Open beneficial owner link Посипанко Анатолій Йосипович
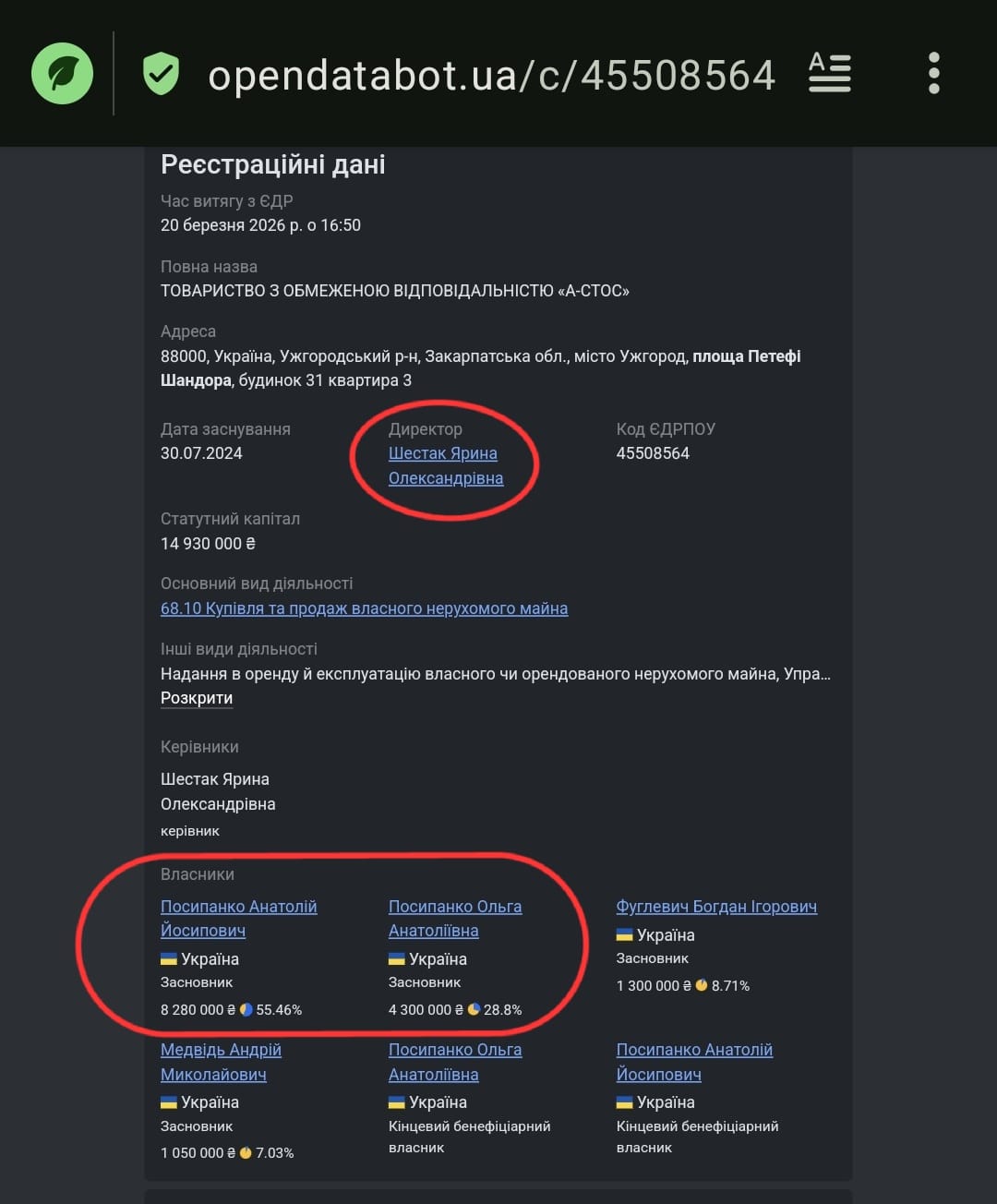997x1204 pixels. [694, 1062]
